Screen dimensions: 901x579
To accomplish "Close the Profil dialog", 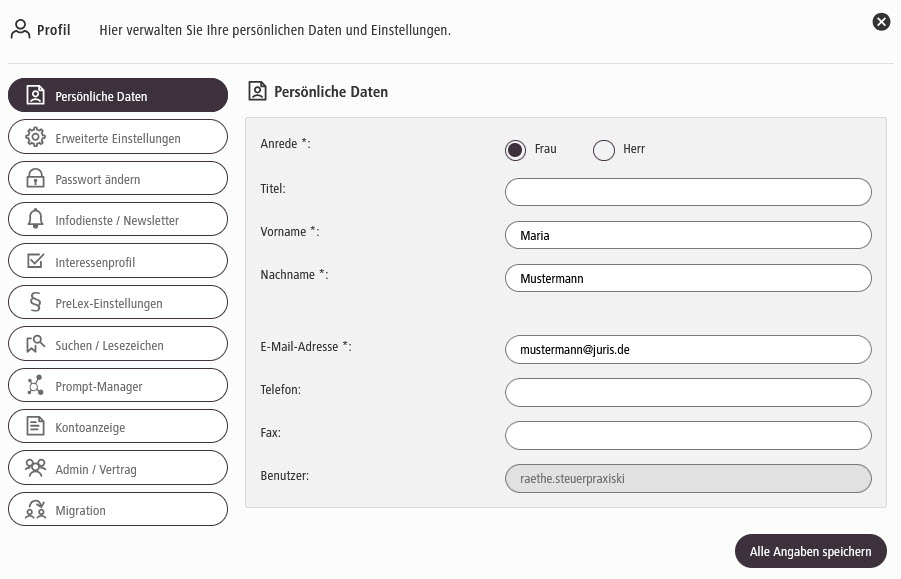I will click(881, 22).
